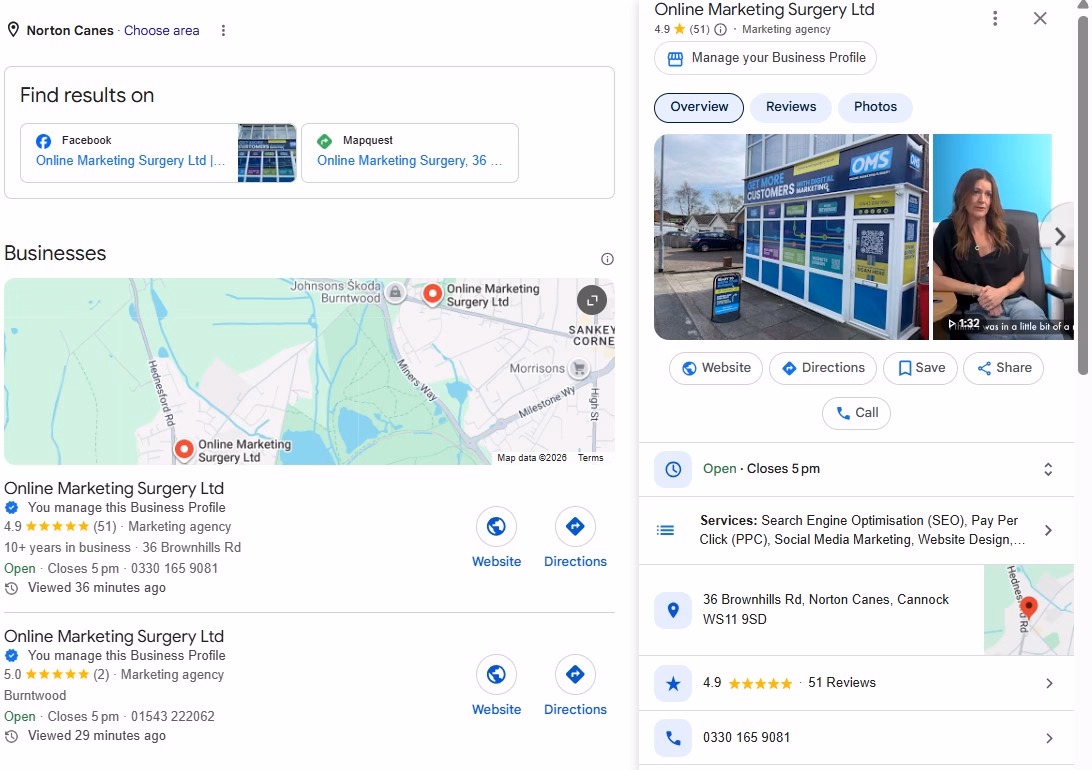
Task: Click Directions icon for Burntwood listing
Action: 575,675
